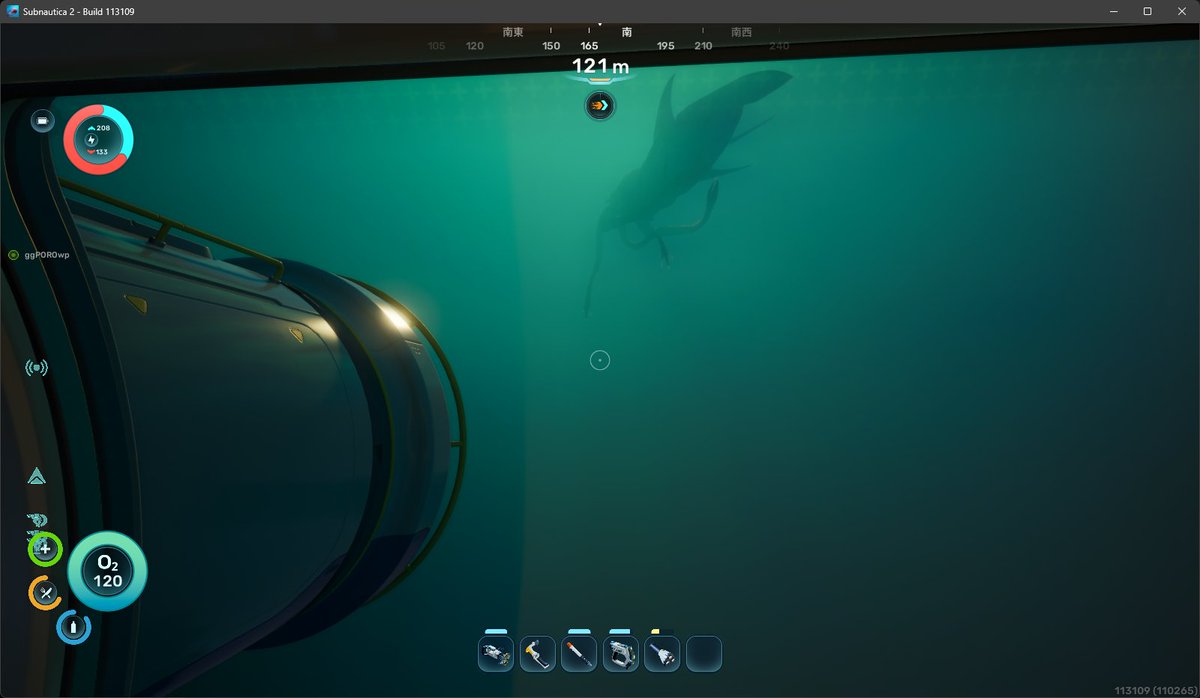Select the third hotbar slot with the flare

[579, 654]
